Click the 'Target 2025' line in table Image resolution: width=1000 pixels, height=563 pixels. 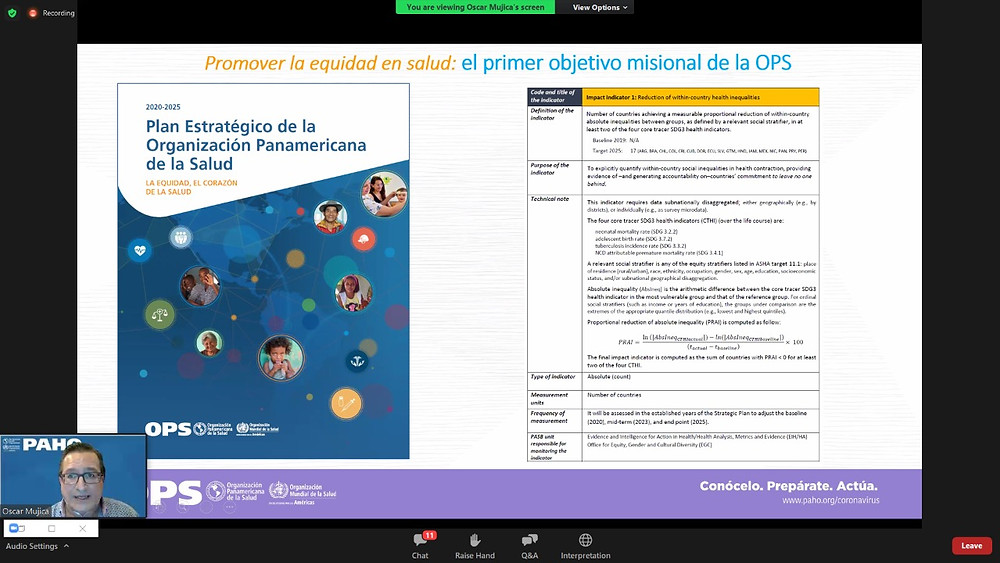pos(699,151)
